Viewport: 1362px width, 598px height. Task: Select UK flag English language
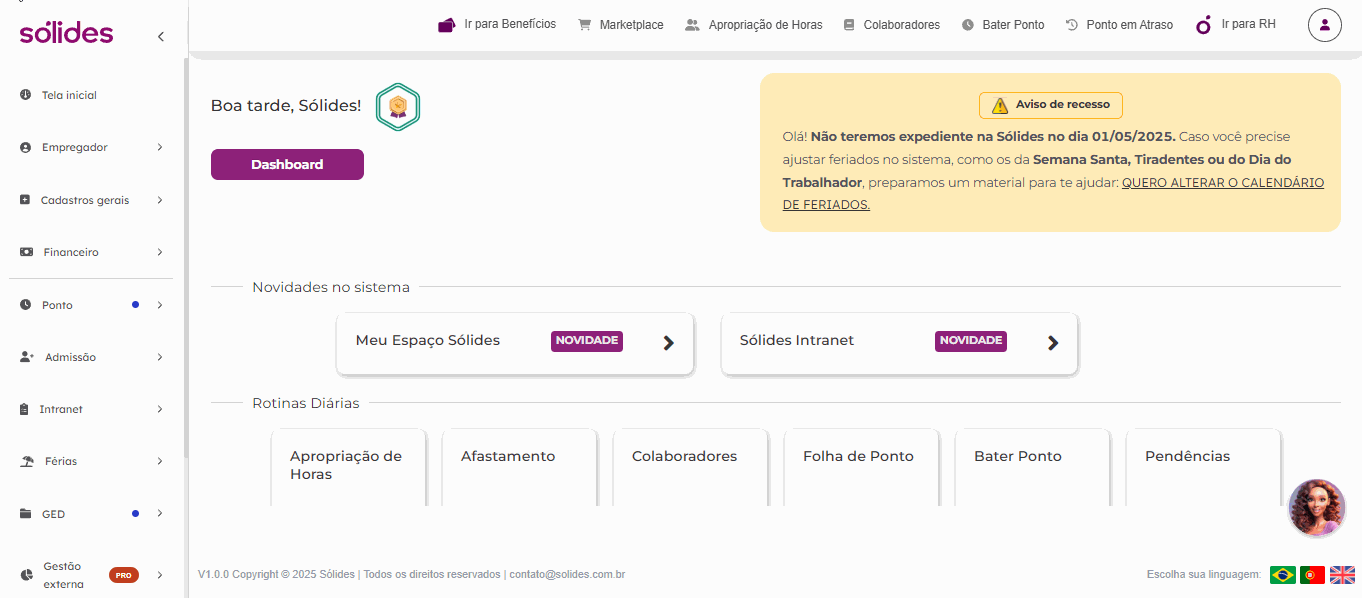1343,575
